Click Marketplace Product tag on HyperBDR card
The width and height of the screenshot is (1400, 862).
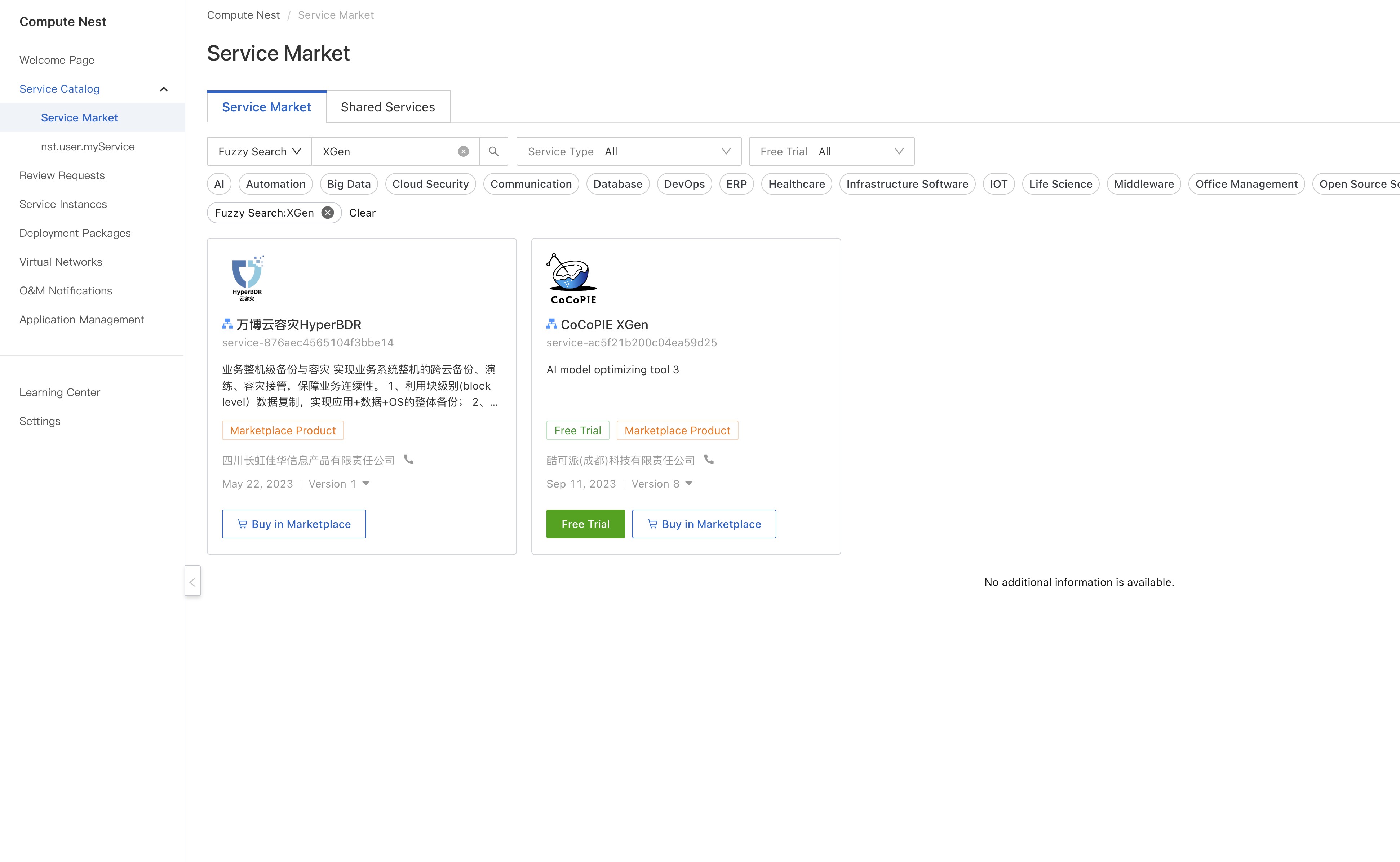[x=283, y=430]
